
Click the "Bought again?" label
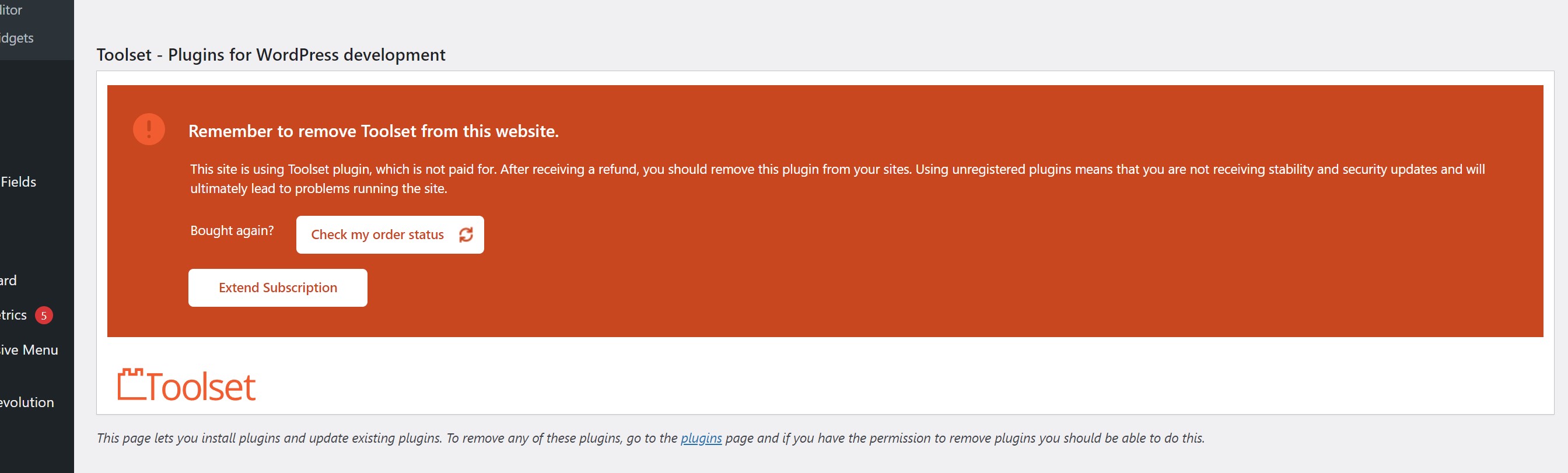coord(232,230)
